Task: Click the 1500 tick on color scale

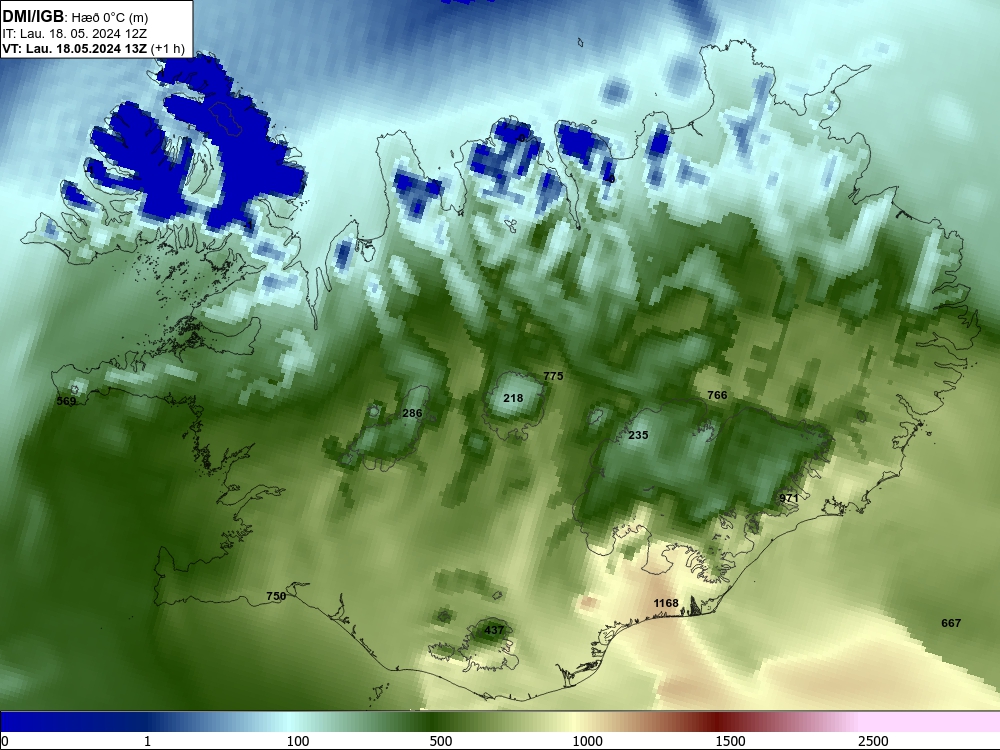Action: pyautogui.click(x=730, y=740)
